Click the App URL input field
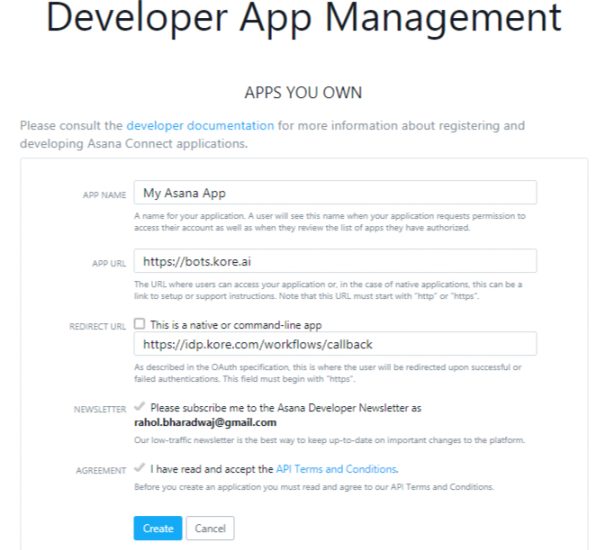Screen dimensions: 606x550 click(x=335, y=261)
